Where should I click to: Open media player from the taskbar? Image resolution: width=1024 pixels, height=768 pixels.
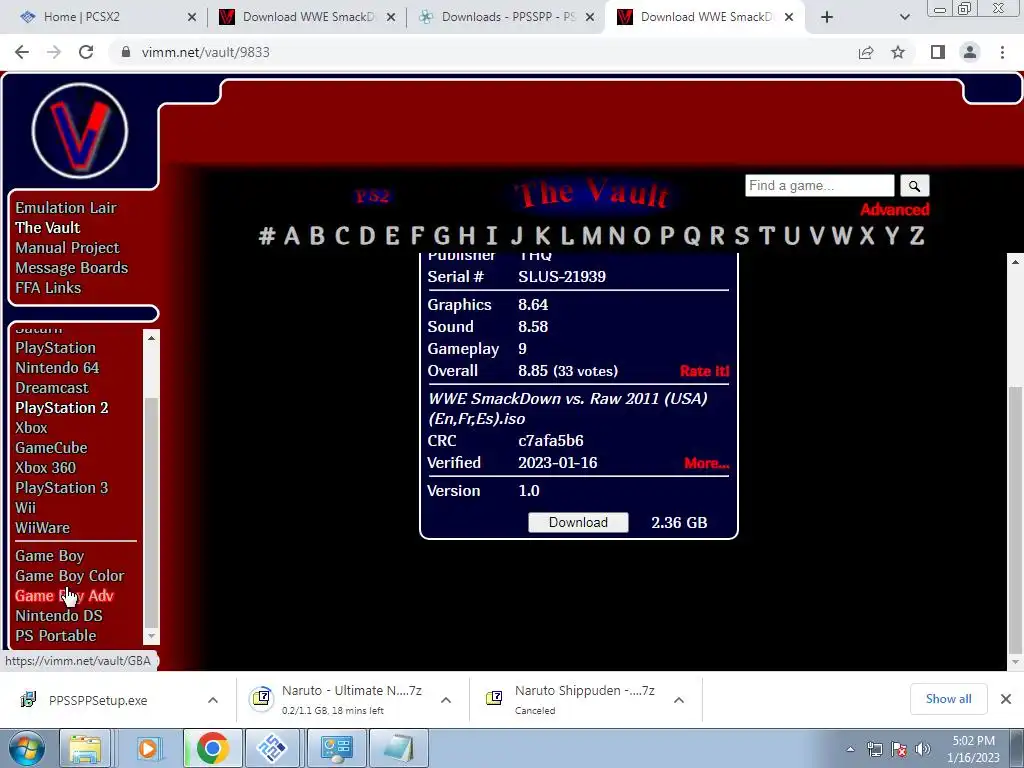click(148, 748)
